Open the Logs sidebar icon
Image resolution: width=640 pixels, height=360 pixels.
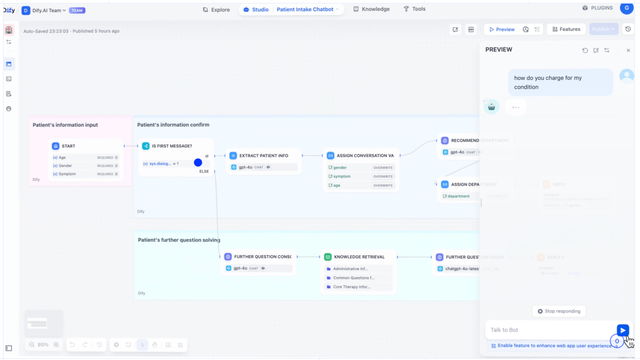(x=9, y=94)
